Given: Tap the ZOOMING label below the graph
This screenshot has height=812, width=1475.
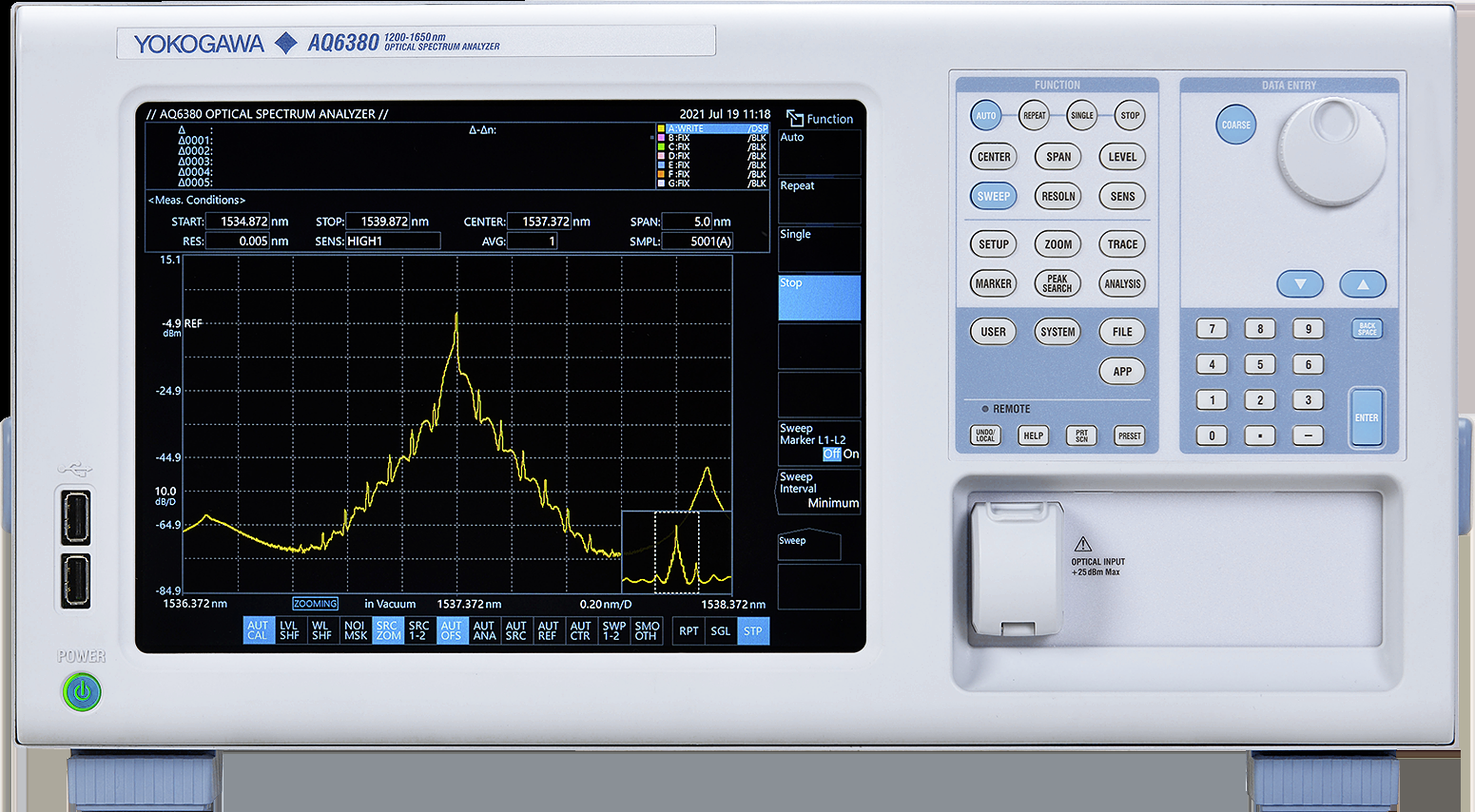Looking at the screenshot, I should coord(315,604).
